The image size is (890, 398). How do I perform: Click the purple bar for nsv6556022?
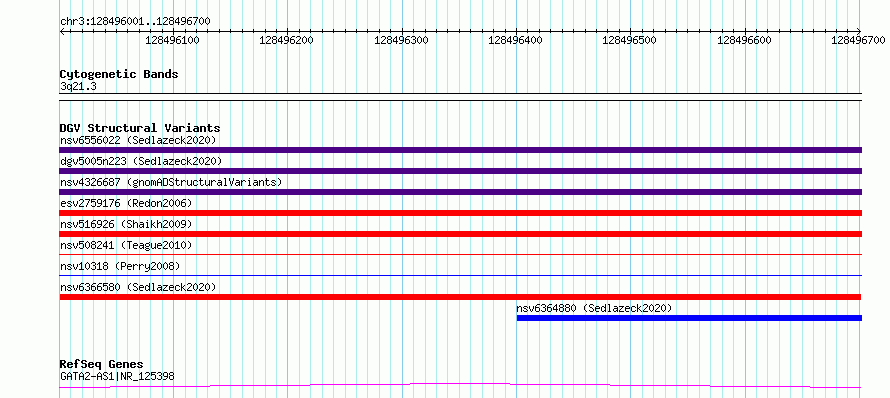[x=460, y=150]
